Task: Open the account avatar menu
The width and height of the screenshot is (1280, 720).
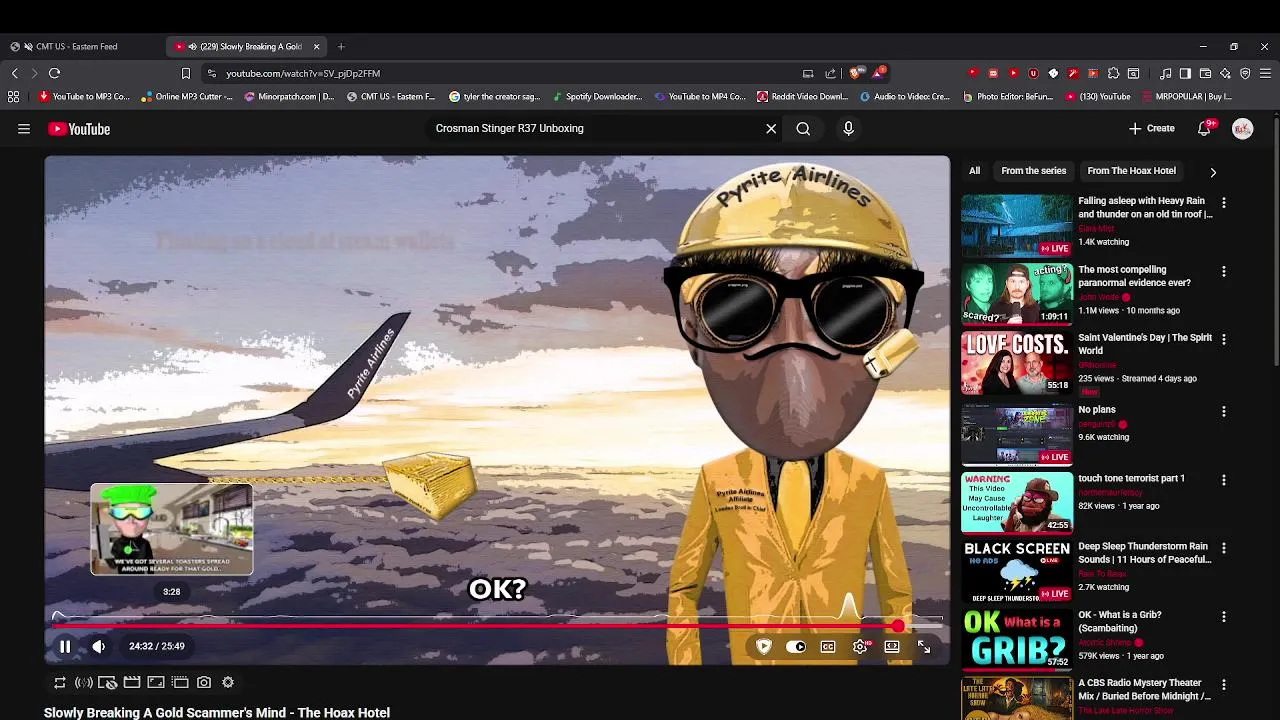Action: tap(1243, 129)
